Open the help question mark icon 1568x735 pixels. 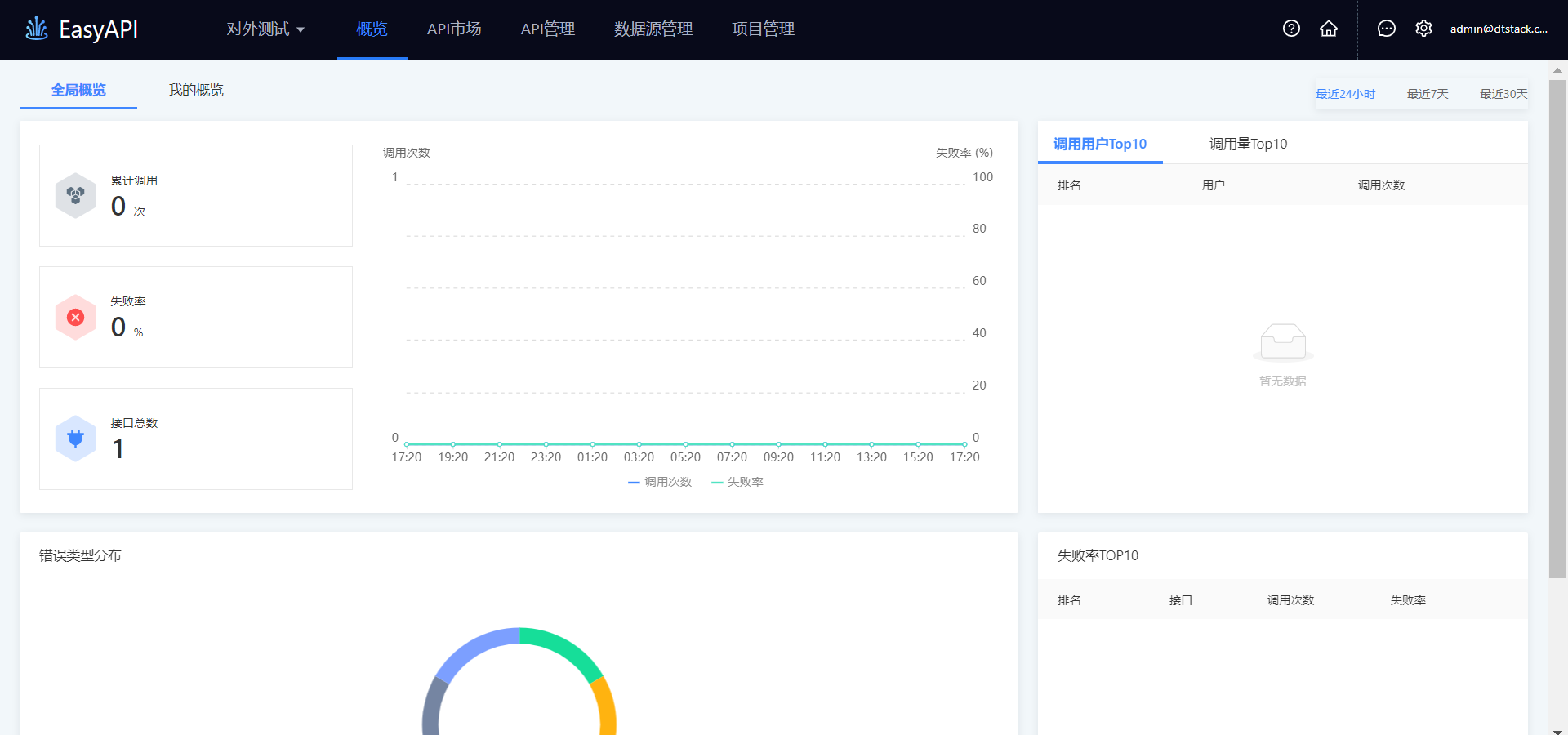pyautogui.click(x=1291, y=29)
